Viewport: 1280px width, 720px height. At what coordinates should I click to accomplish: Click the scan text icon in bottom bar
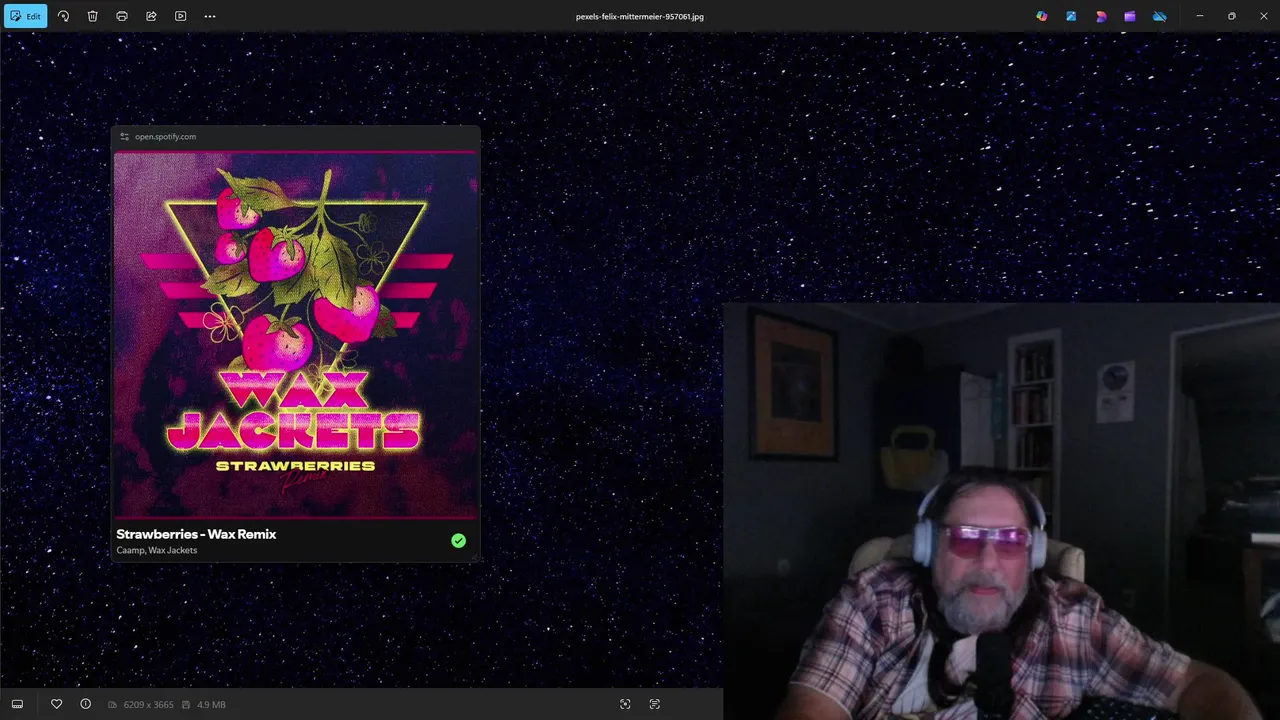655,704
